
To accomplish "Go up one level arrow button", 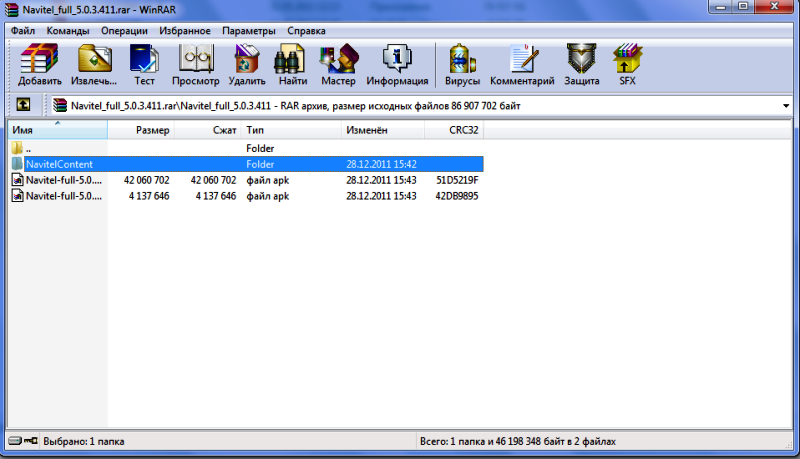I will pyautogui.click(x=22, y=104).
